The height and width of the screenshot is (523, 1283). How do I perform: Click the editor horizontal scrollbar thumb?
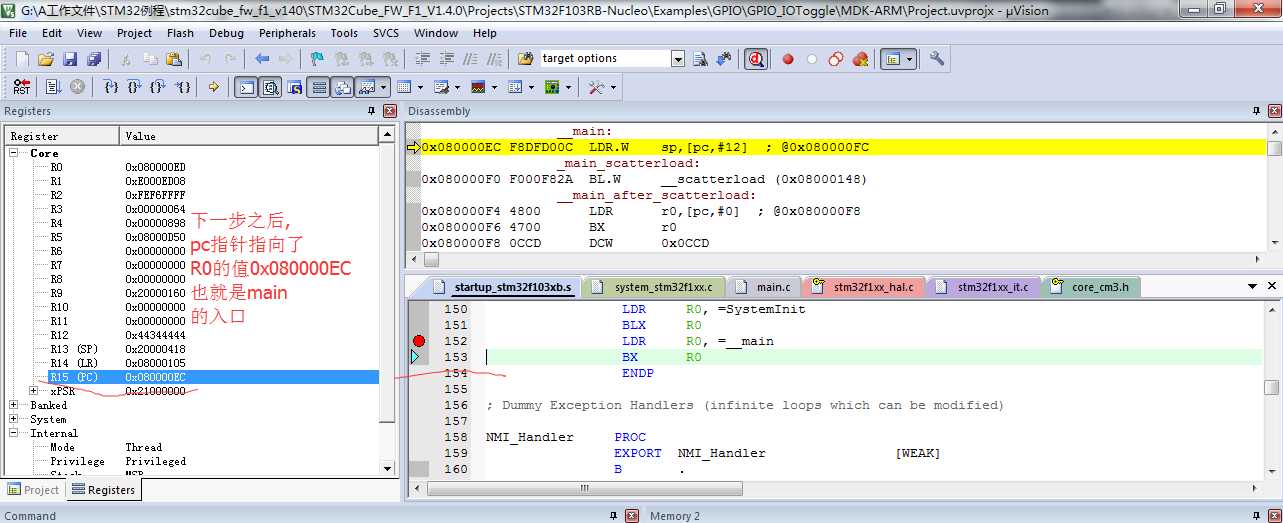point(584,488)
